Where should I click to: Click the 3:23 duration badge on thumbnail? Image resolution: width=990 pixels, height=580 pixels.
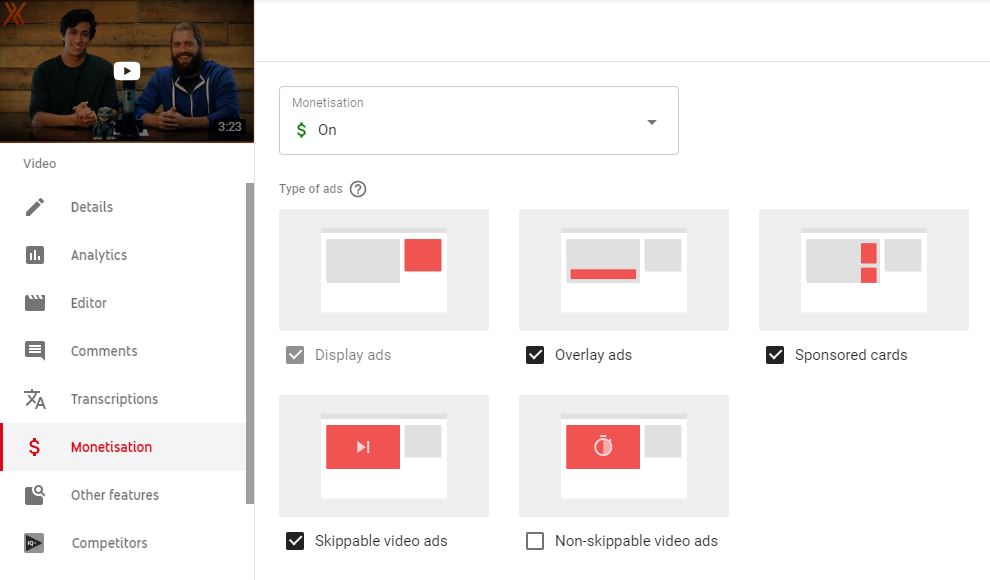tap(230, 126)
